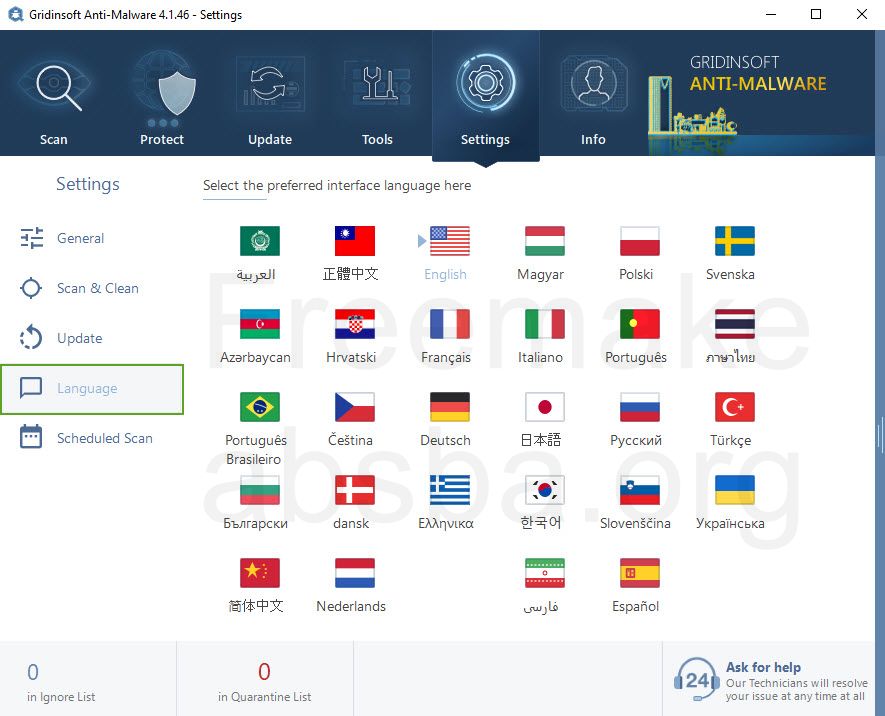Screen dimensions: 885x716
Task: Choose Magyar language flag
Action: click(x=544, y=241)
